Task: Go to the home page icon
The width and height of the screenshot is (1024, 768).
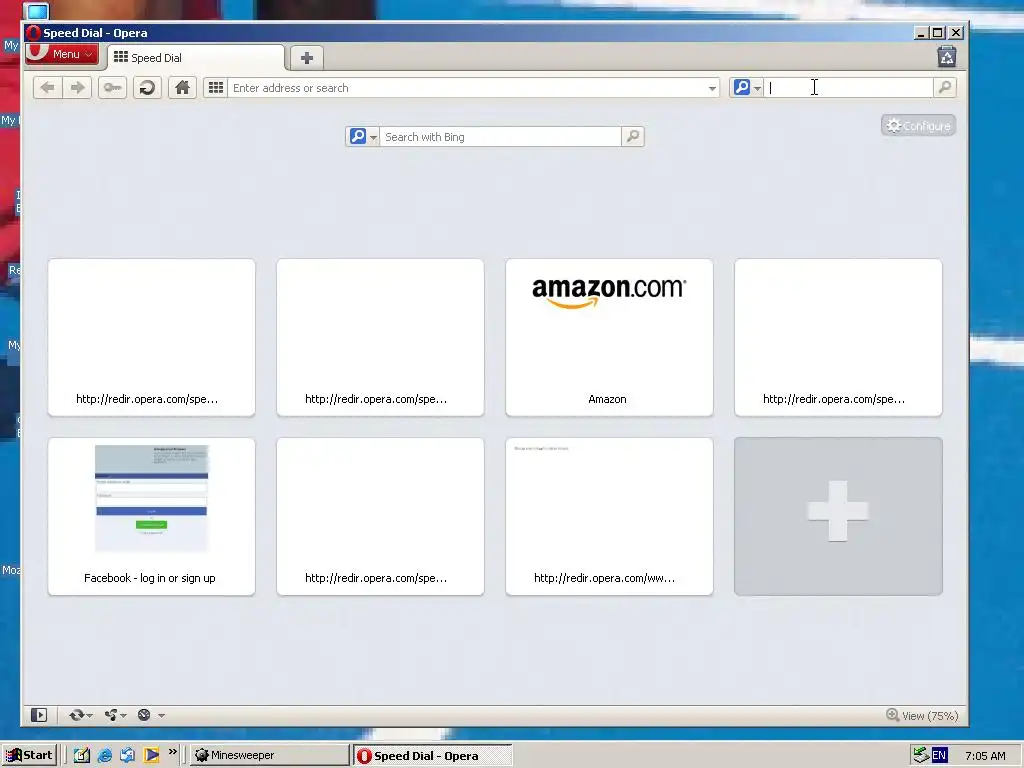Action: click(x=182, y=88)
